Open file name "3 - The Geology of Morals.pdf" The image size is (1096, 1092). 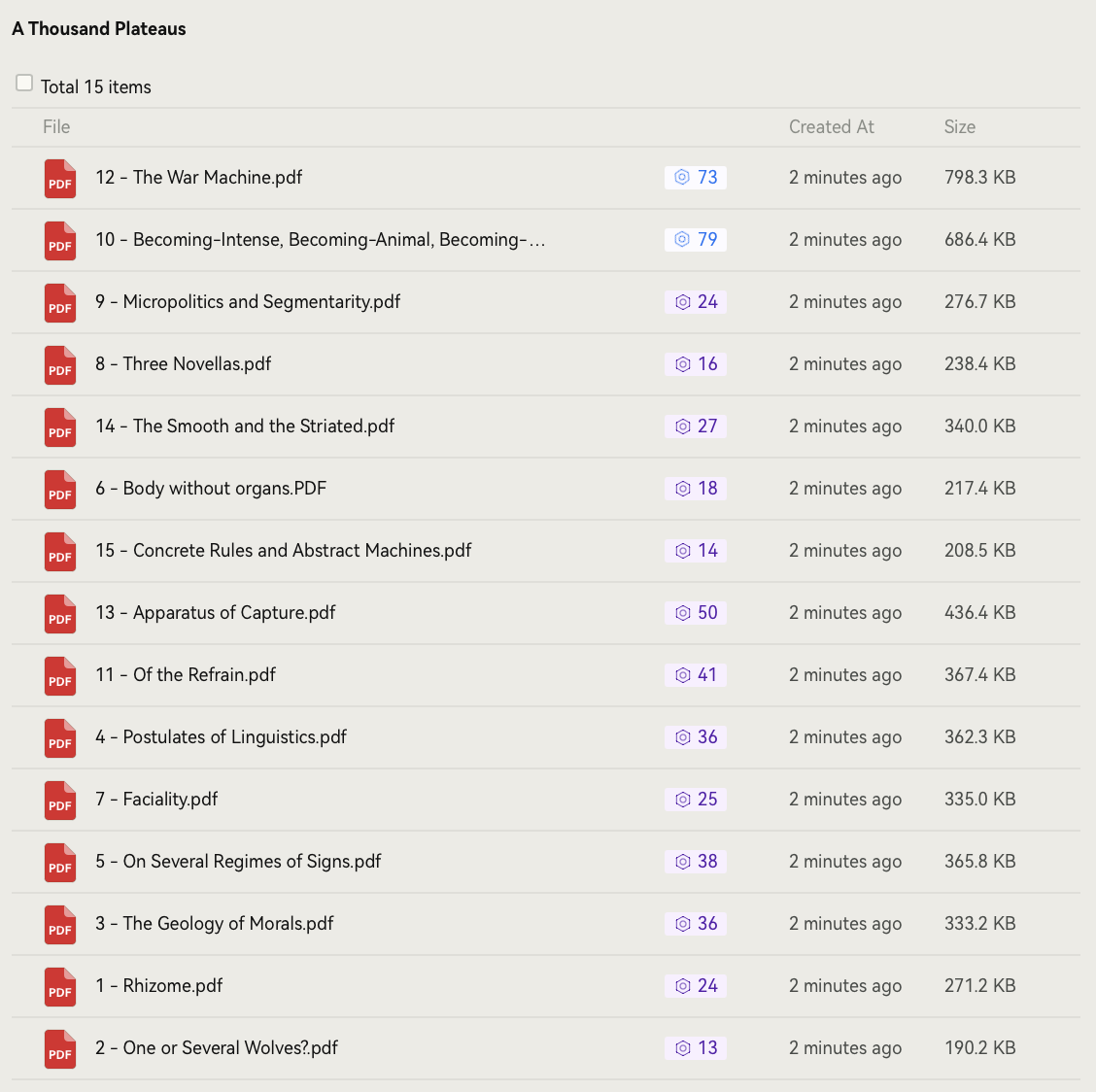click(215, 924)
